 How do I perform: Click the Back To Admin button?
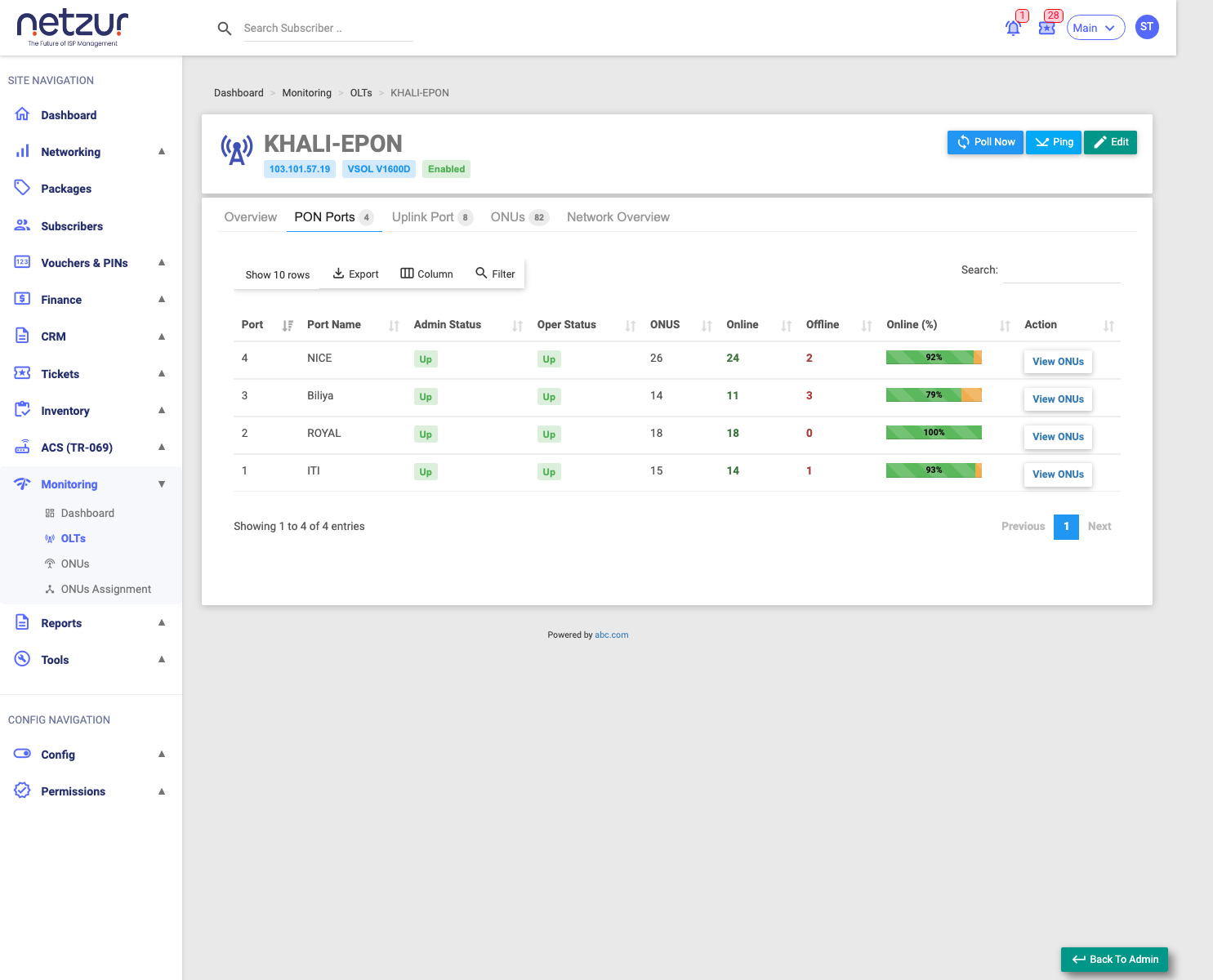click(x=1114, y=960)
